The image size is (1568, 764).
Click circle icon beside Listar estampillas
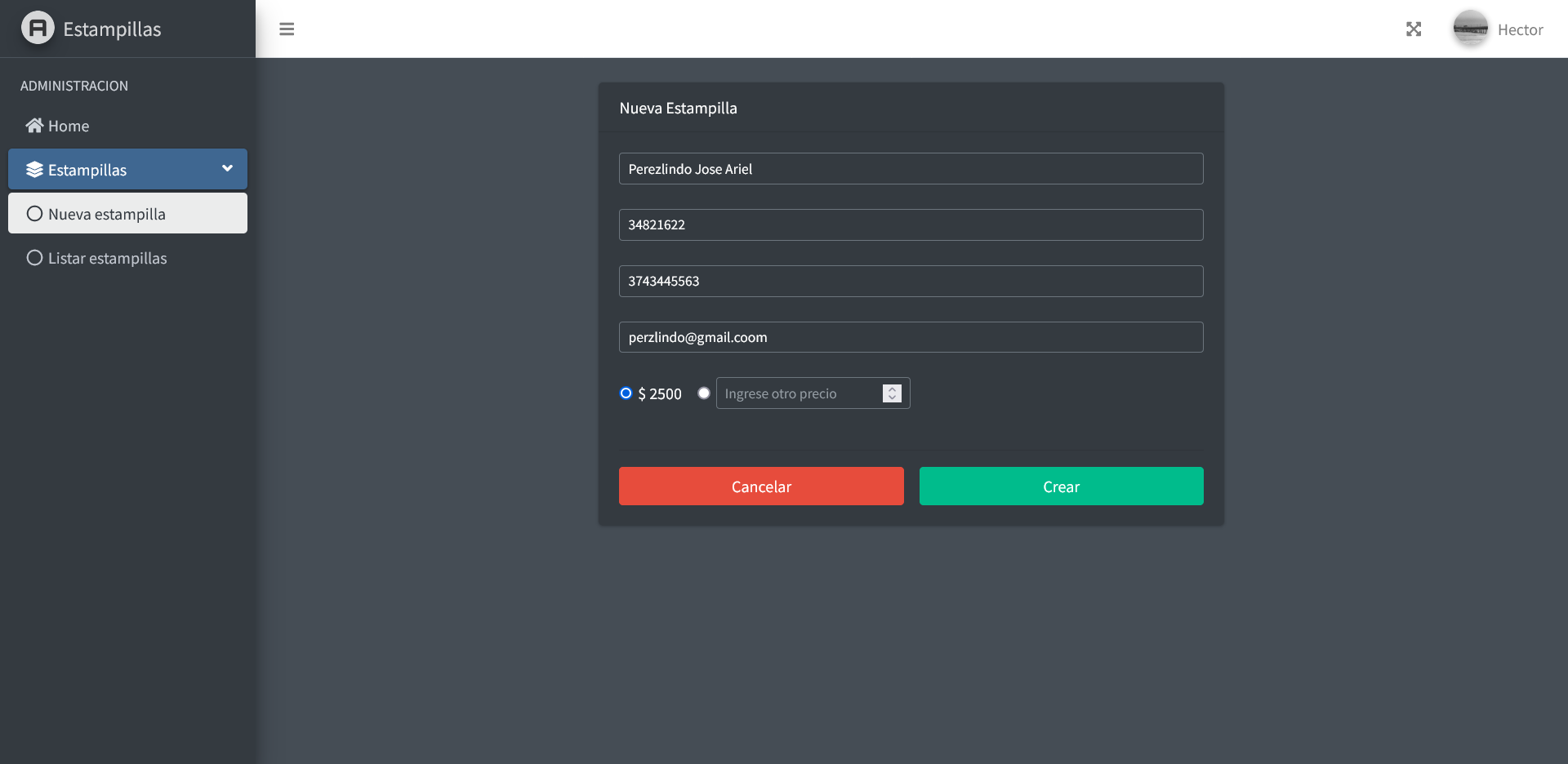(34, 258)
